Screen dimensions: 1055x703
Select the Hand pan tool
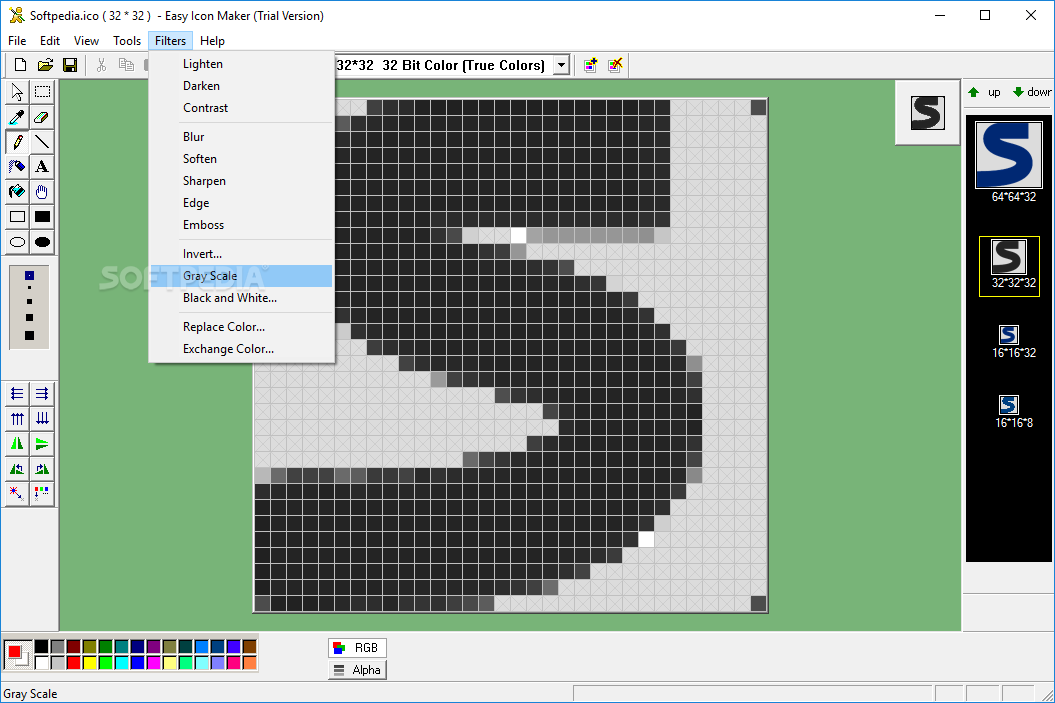(x=42, y=192)
